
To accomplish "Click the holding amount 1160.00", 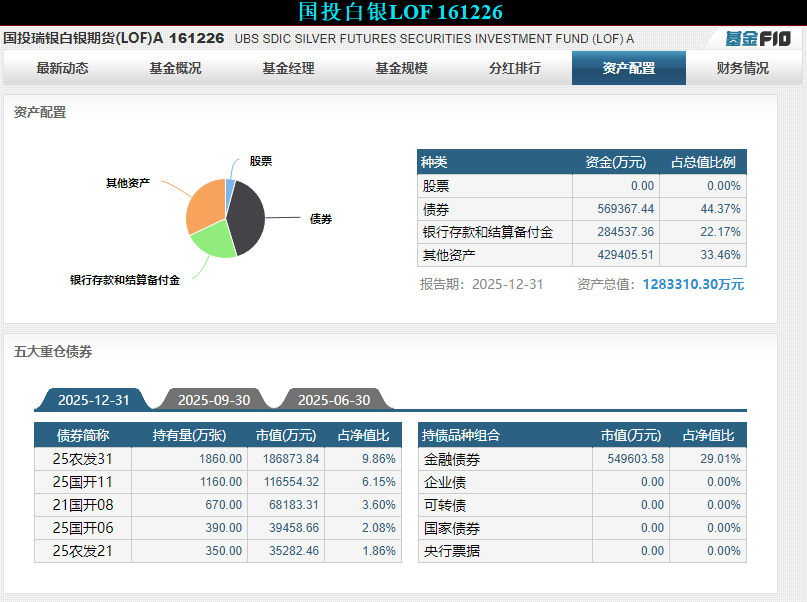I will (x=221, y=482).
